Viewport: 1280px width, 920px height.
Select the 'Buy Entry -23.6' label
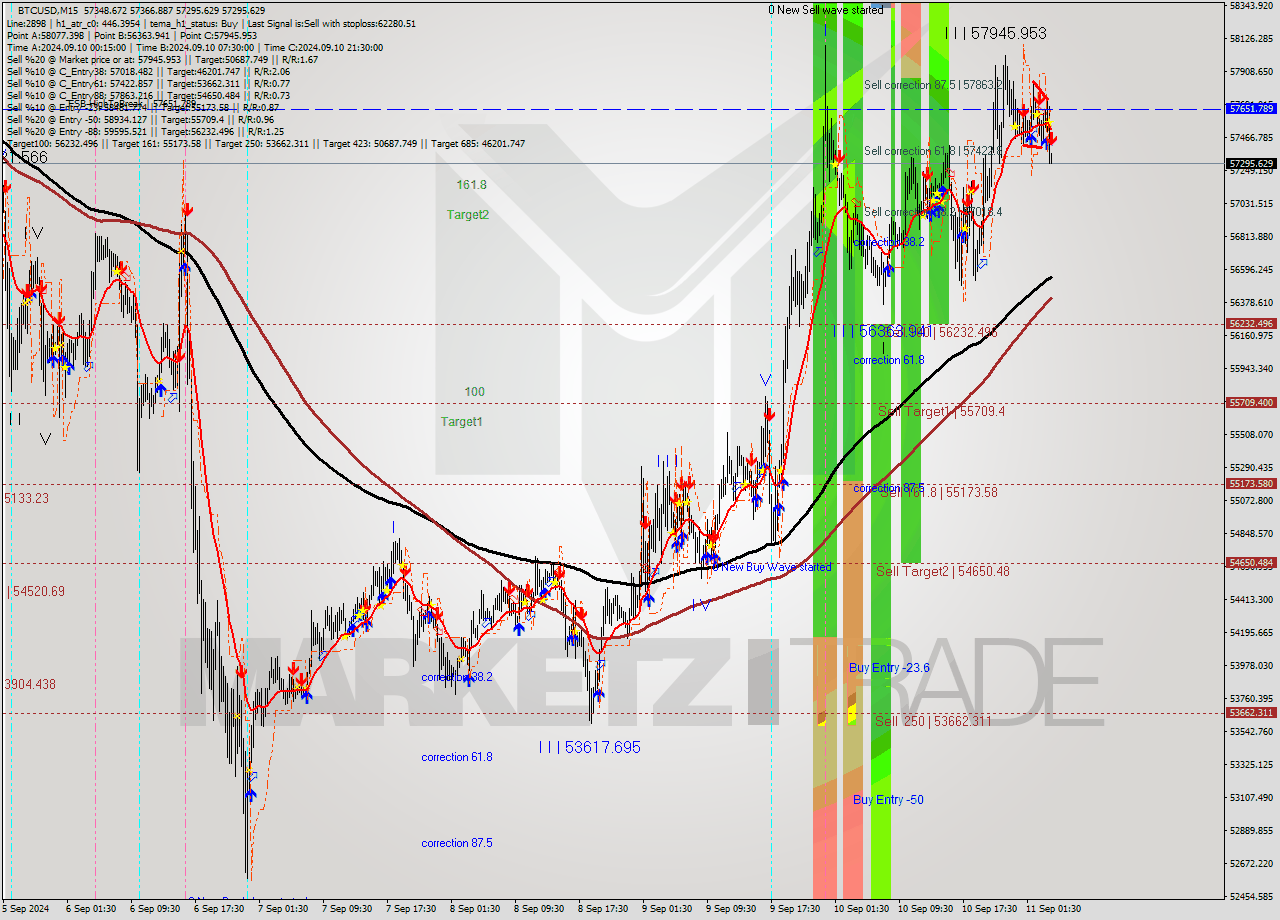pyautogui.click(x=889, y=668)
